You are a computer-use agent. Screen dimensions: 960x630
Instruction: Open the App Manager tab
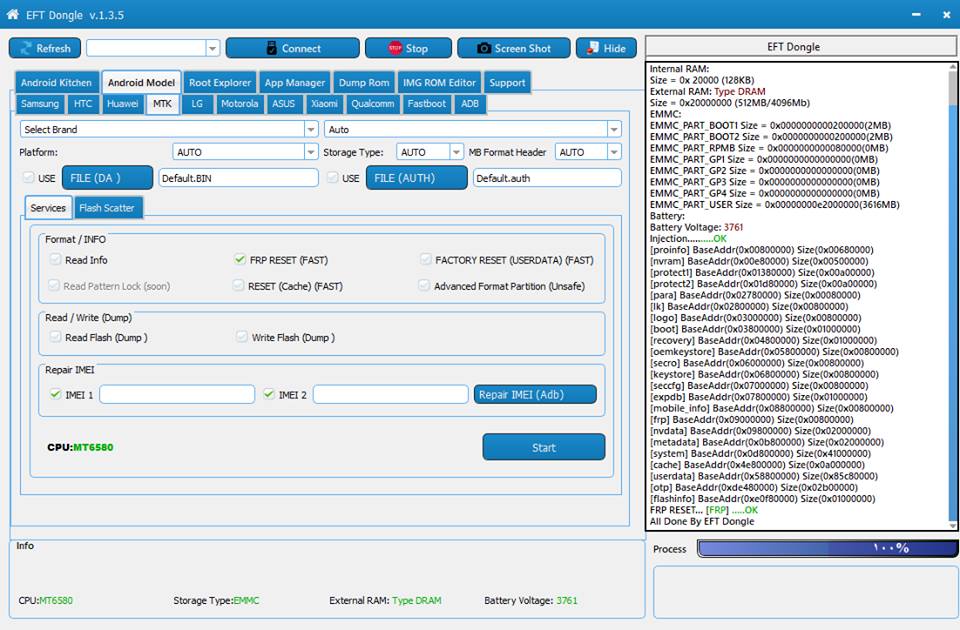click(x=294, y=83)
